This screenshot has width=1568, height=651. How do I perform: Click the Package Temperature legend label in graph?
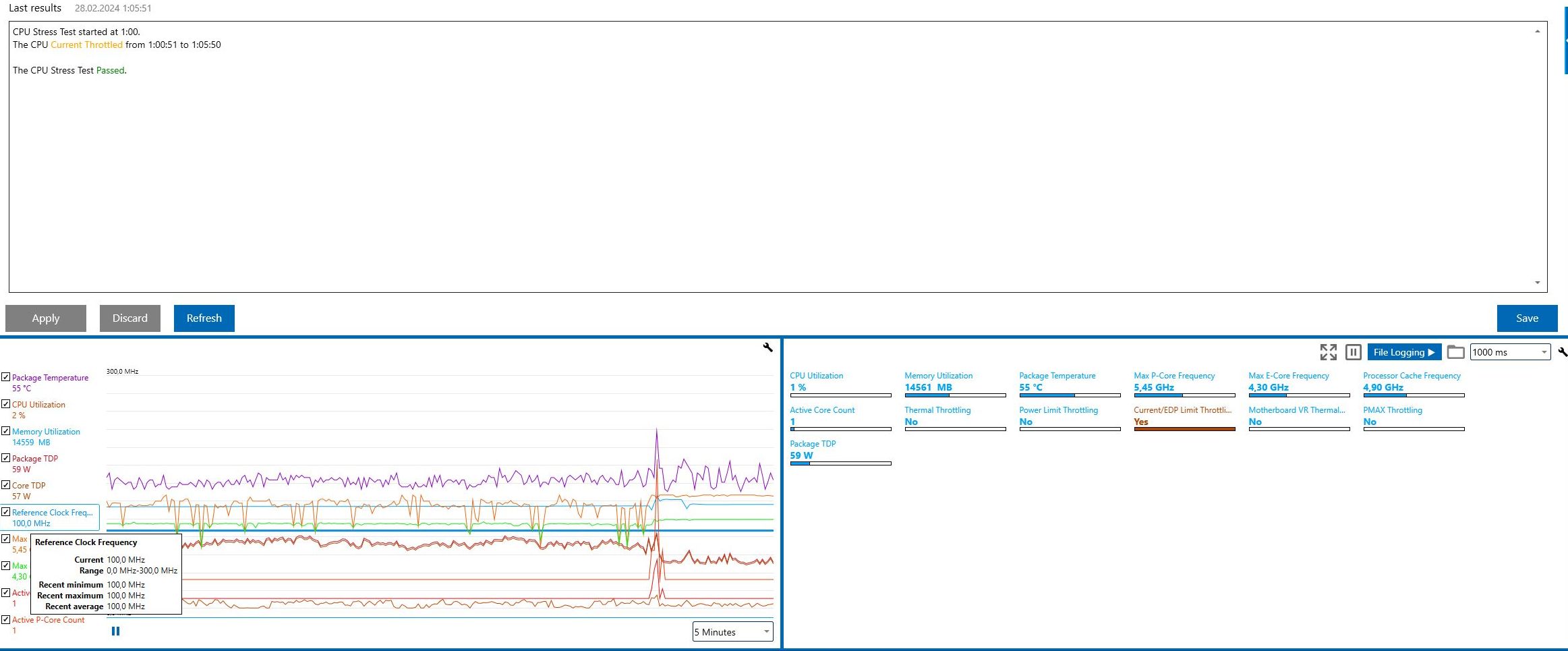[50, 378]
